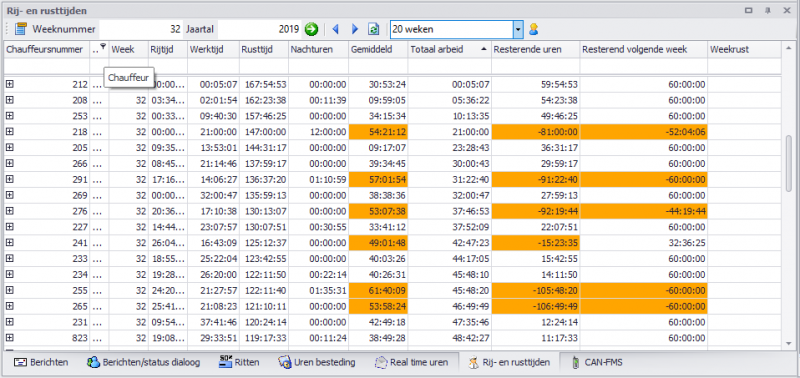Click the Weeknummer input field showing 32

click(x=141, y=30)
